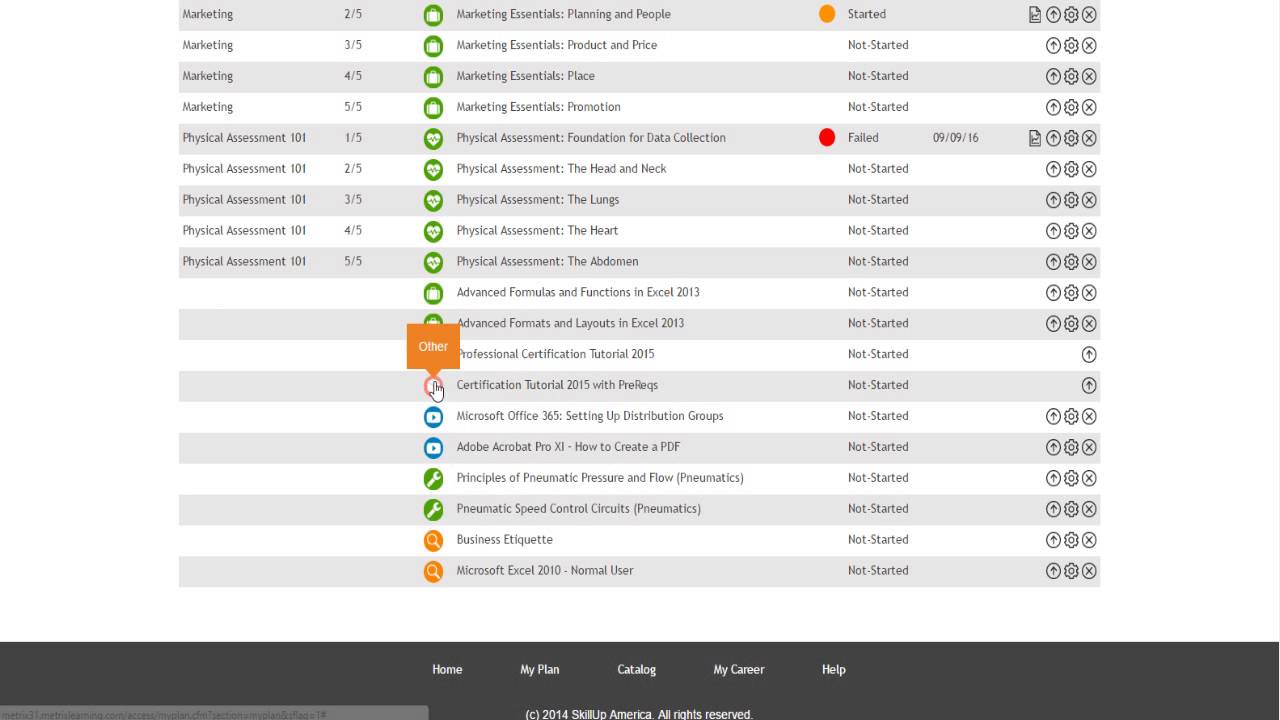Open report icon for Marketing Essentials: Planning and People
Screen dimensions: 1280x720
[1035, 14]
